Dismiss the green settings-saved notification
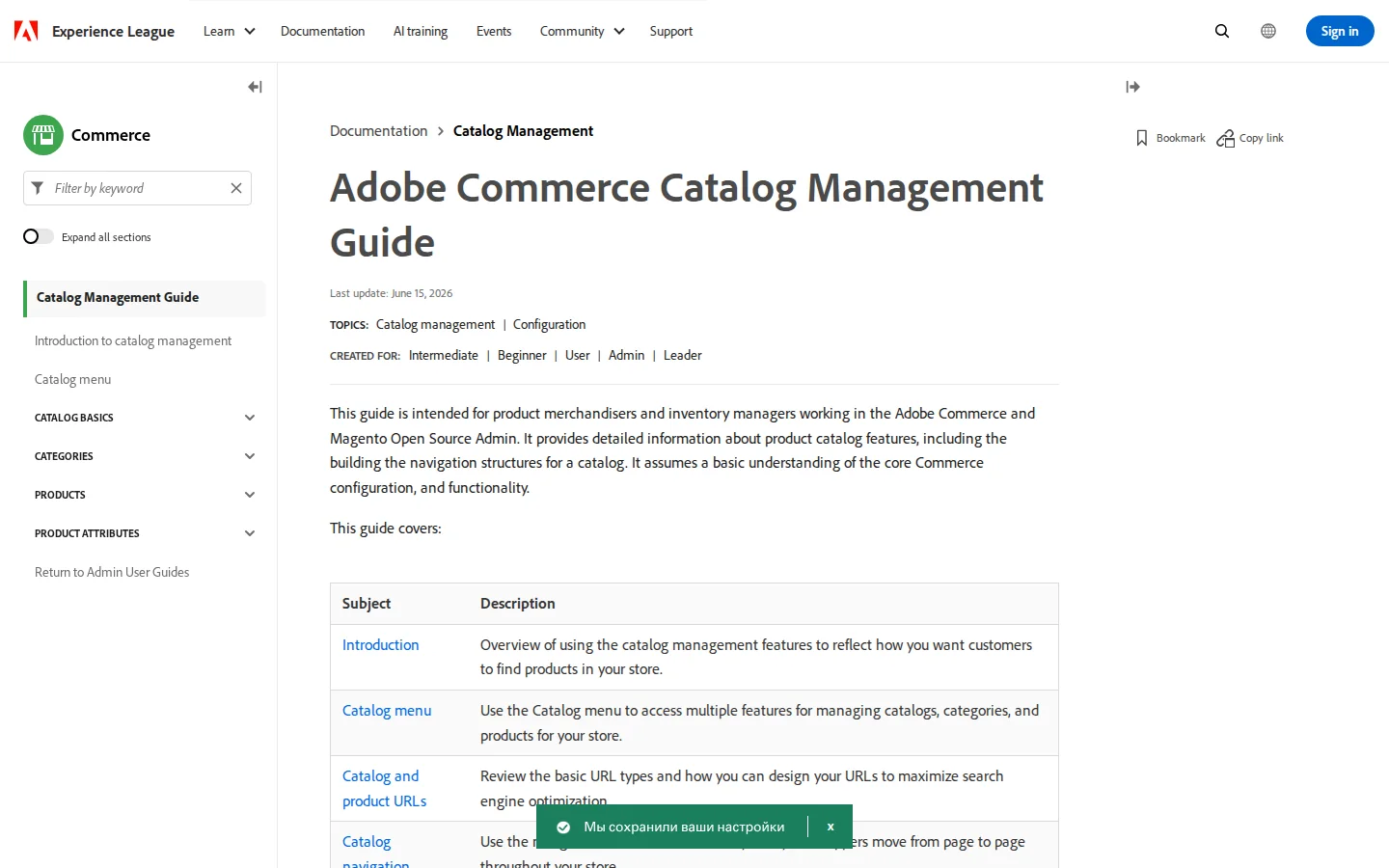This screenshot has width=1389, height=868. click(831, 827)
